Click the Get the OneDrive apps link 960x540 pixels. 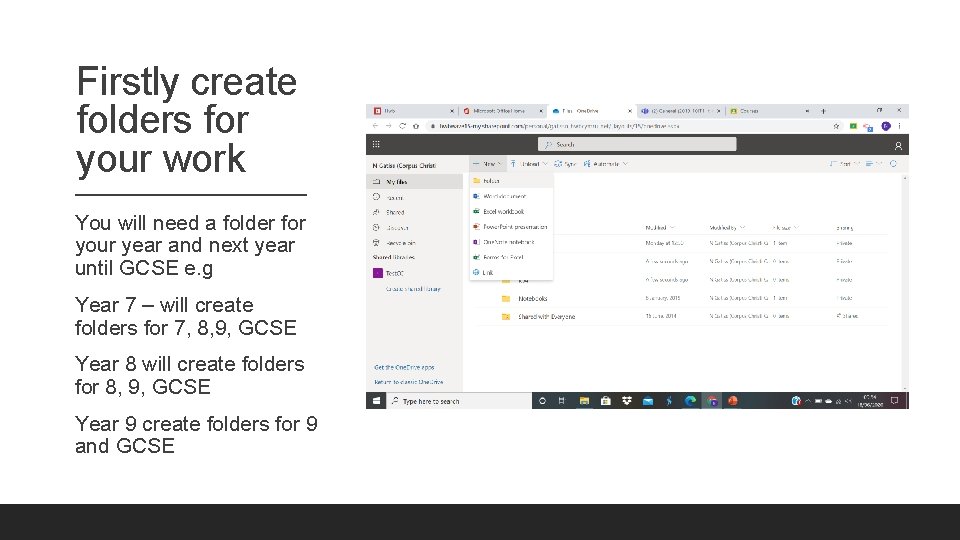click(x=404, y=367)
